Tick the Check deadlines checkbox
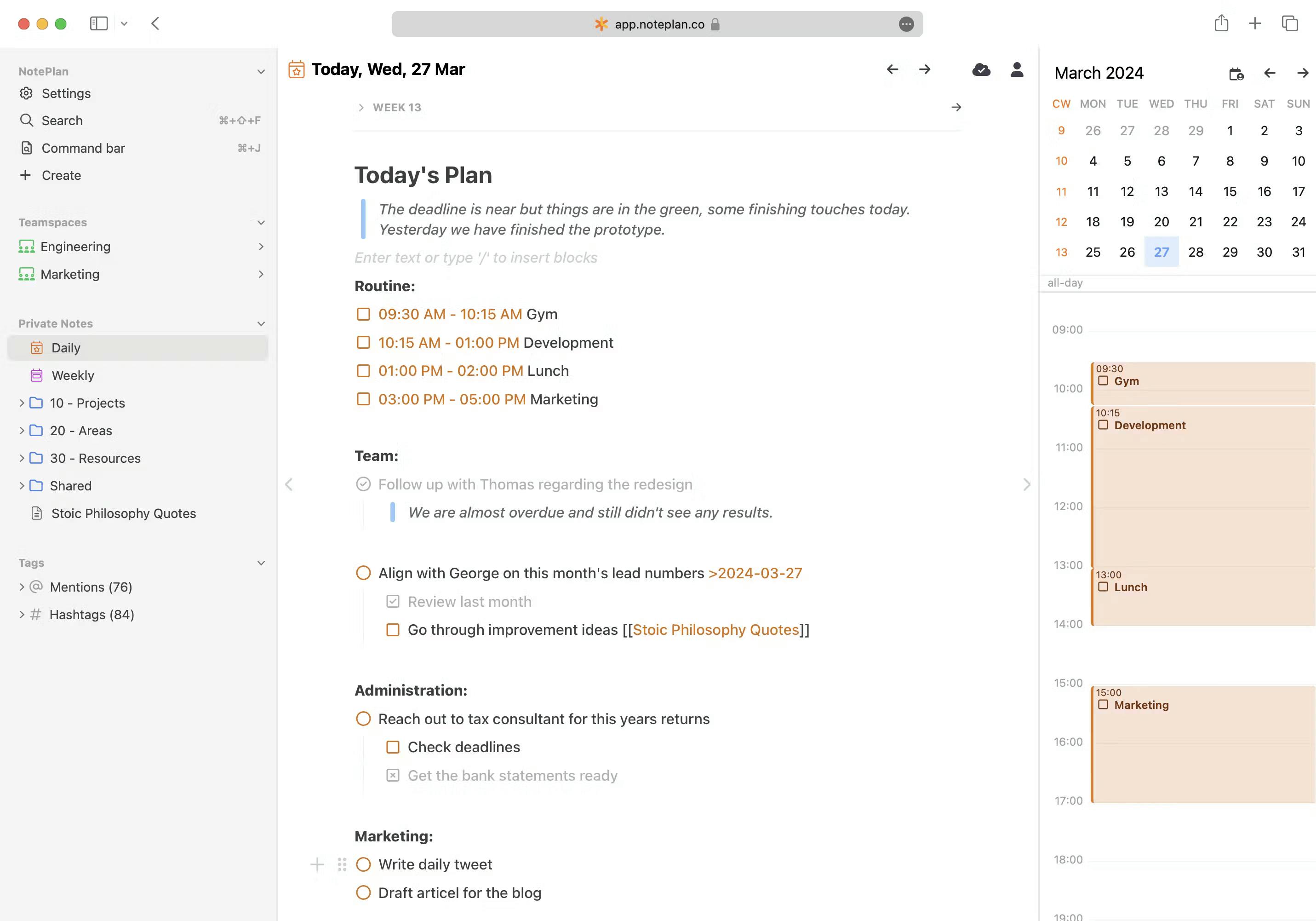The image size is (1316, 921). (392, 747)
